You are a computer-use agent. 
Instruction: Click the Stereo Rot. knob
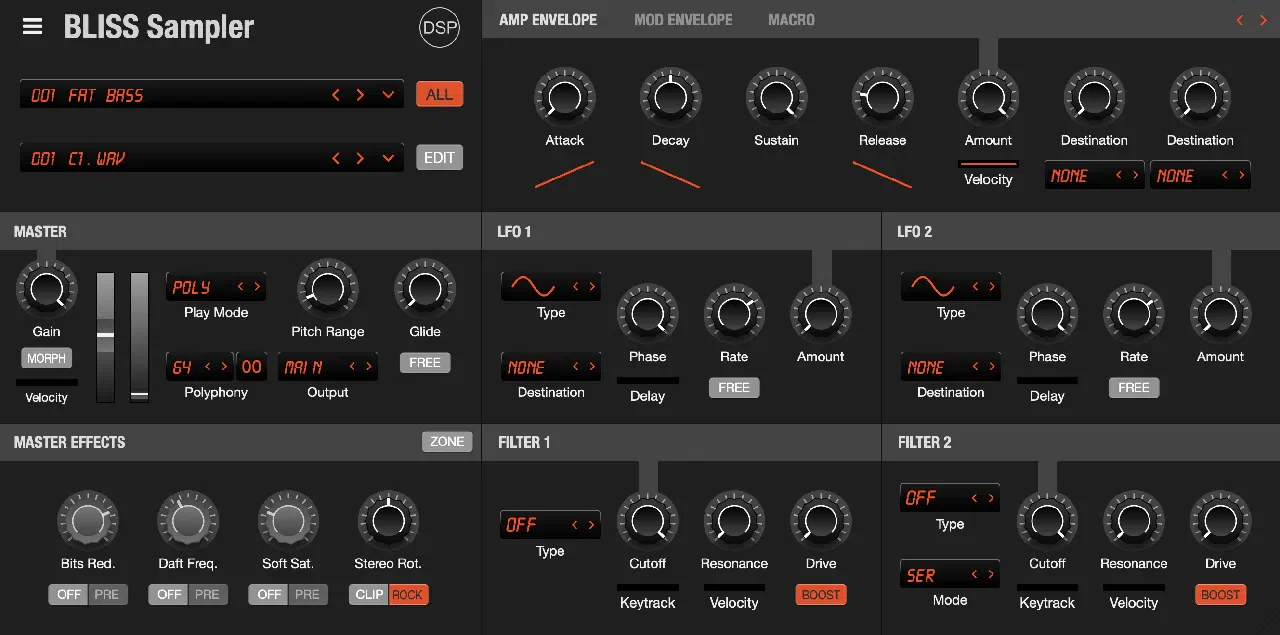(388, 521)
